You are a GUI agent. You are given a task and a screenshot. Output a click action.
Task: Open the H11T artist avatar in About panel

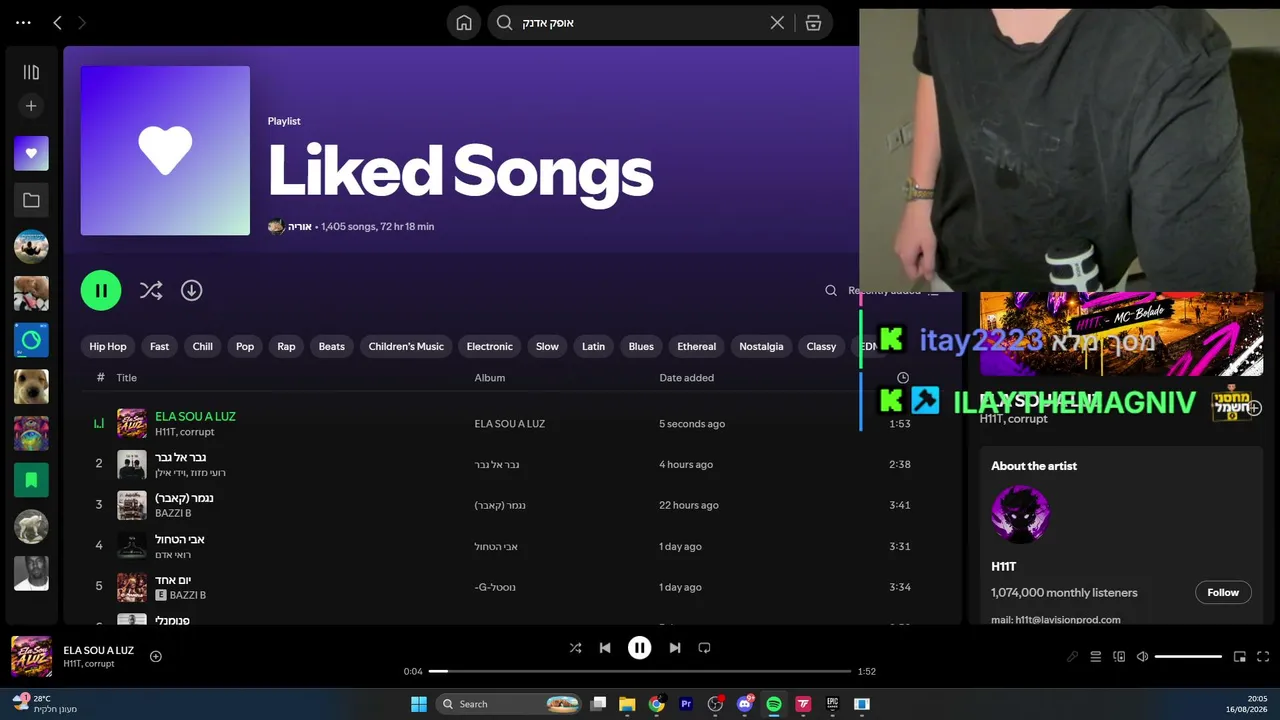1020,515
